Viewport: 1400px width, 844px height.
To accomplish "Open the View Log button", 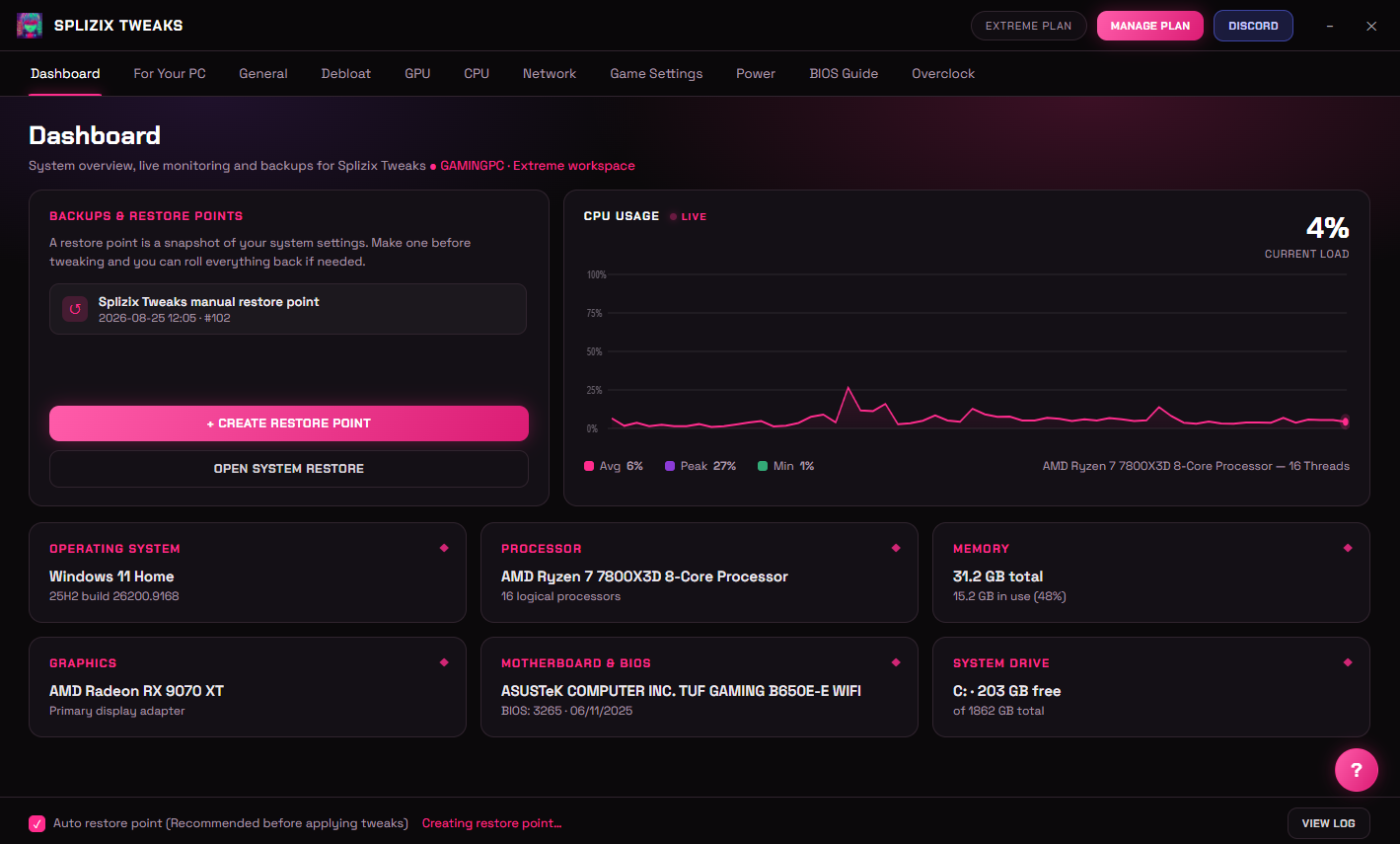I will point(1328,823).
